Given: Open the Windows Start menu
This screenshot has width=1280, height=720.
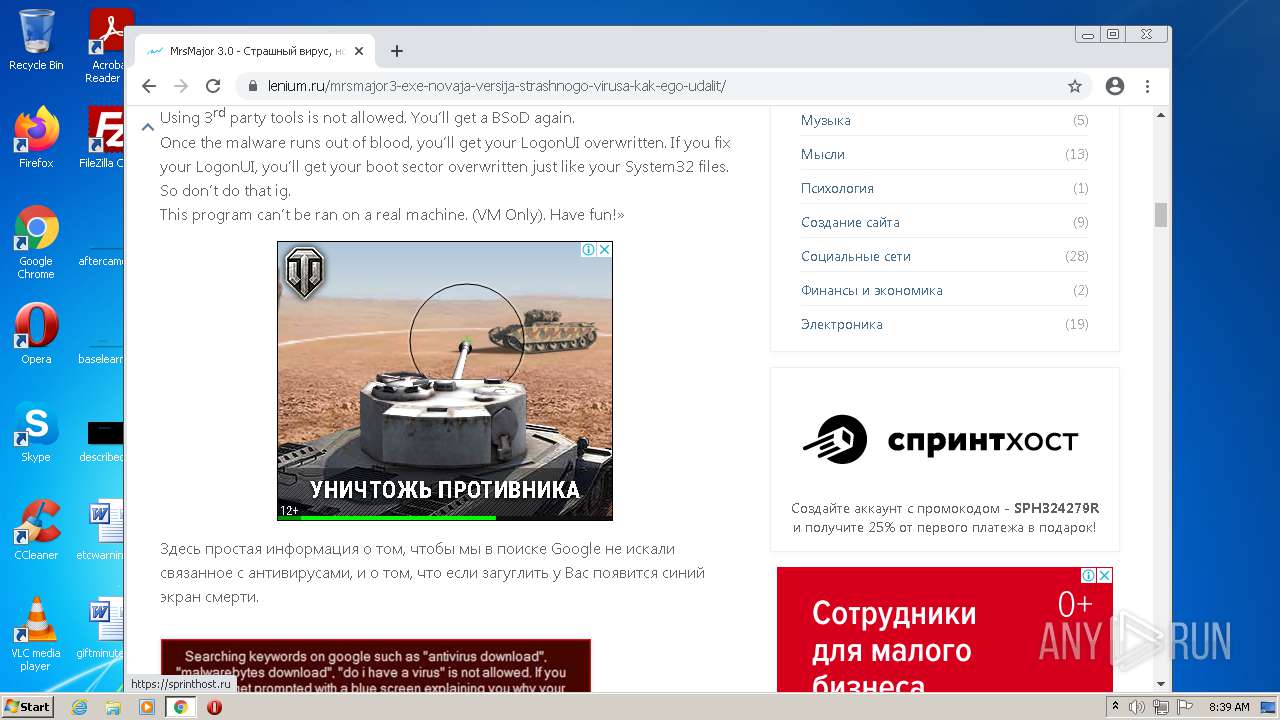Looking at the screenshot, I should click(x=28, y=706).
